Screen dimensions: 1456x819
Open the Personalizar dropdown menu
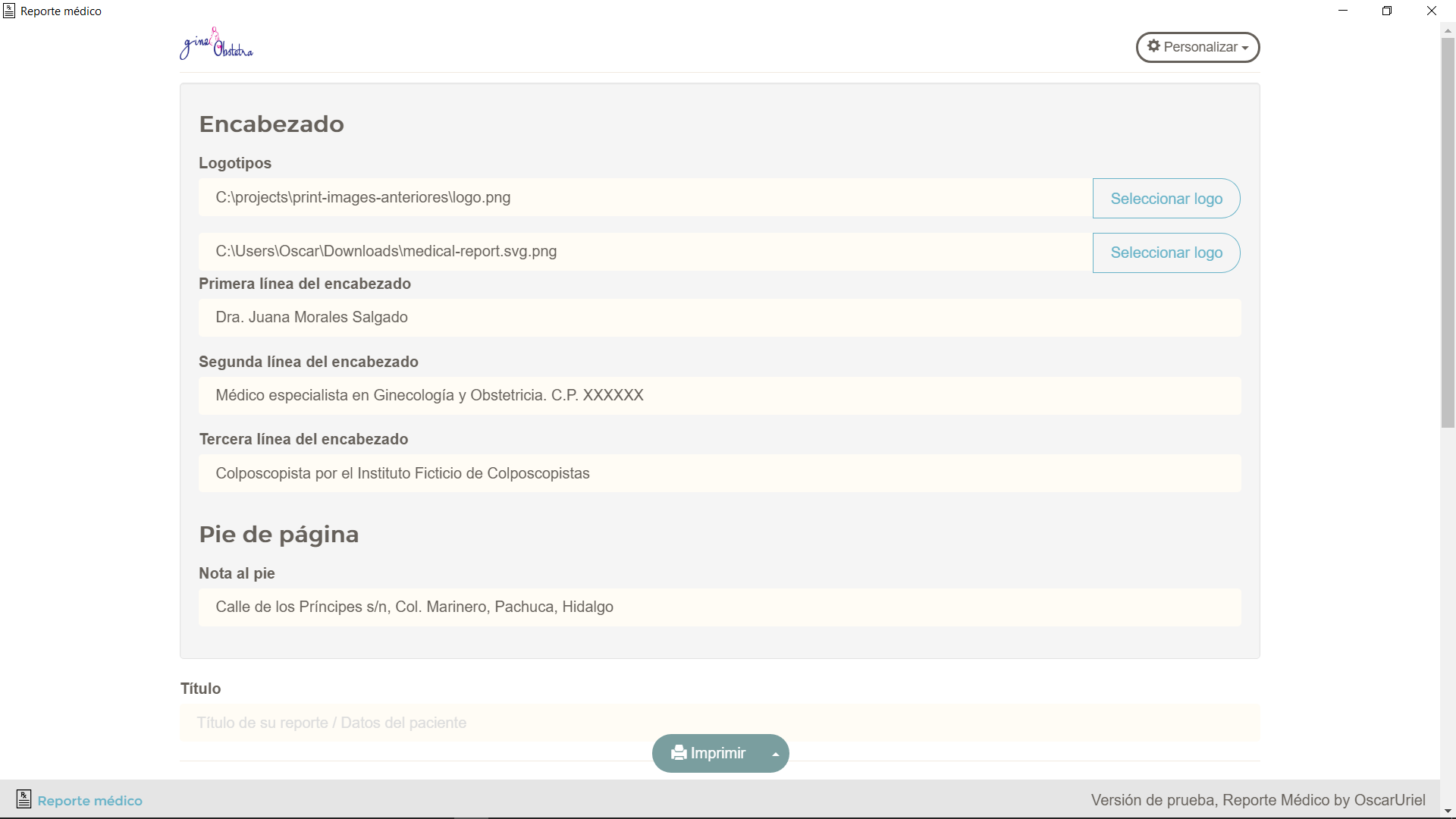(1197, 47)
